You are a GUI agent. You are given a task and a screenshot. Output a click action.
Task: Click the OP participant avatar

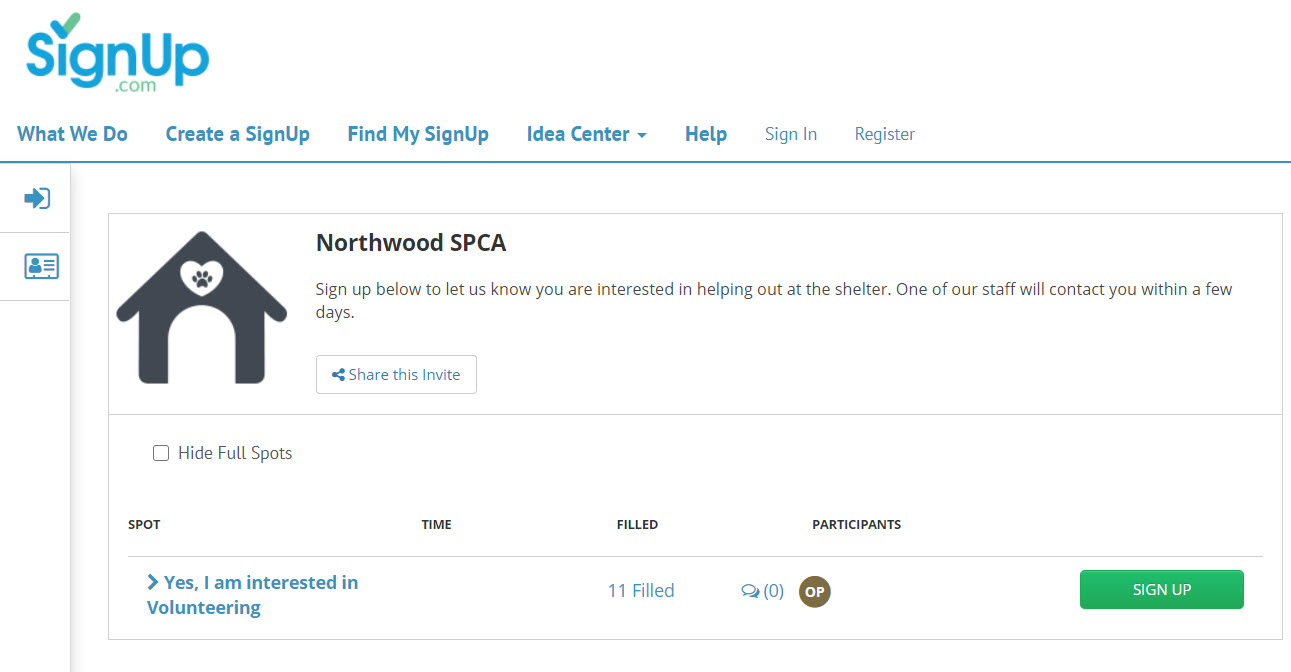(x=815, y=591)
